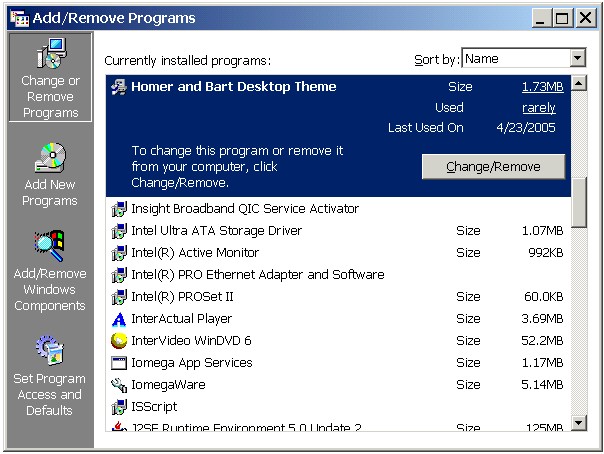
Task: Click the ISScript installer icon
Action: [x=119, y=407]
